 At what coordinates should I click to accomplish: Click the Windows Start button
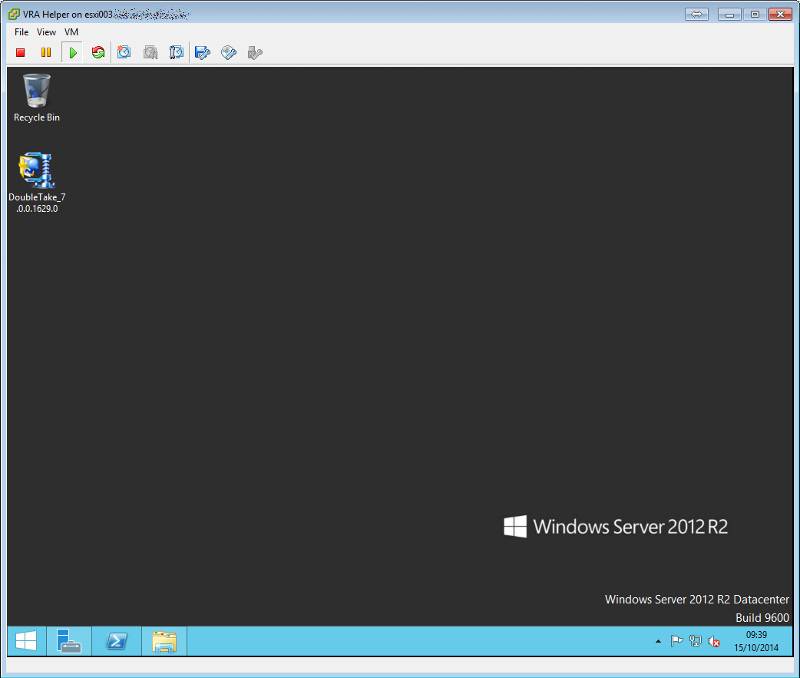tap(26, 641)
